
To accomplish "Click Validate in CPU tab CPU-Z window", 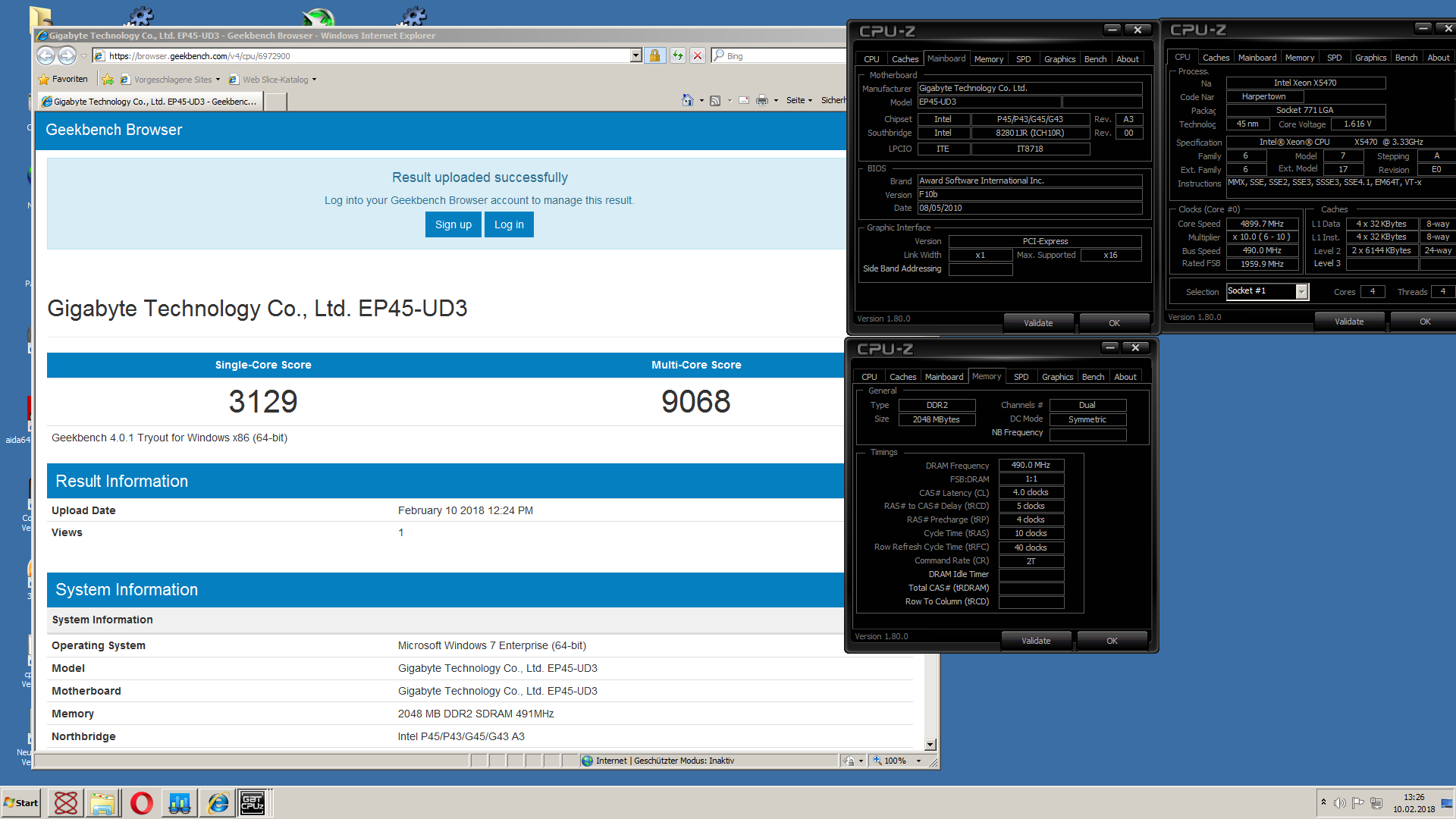I will coord(1349,321).
